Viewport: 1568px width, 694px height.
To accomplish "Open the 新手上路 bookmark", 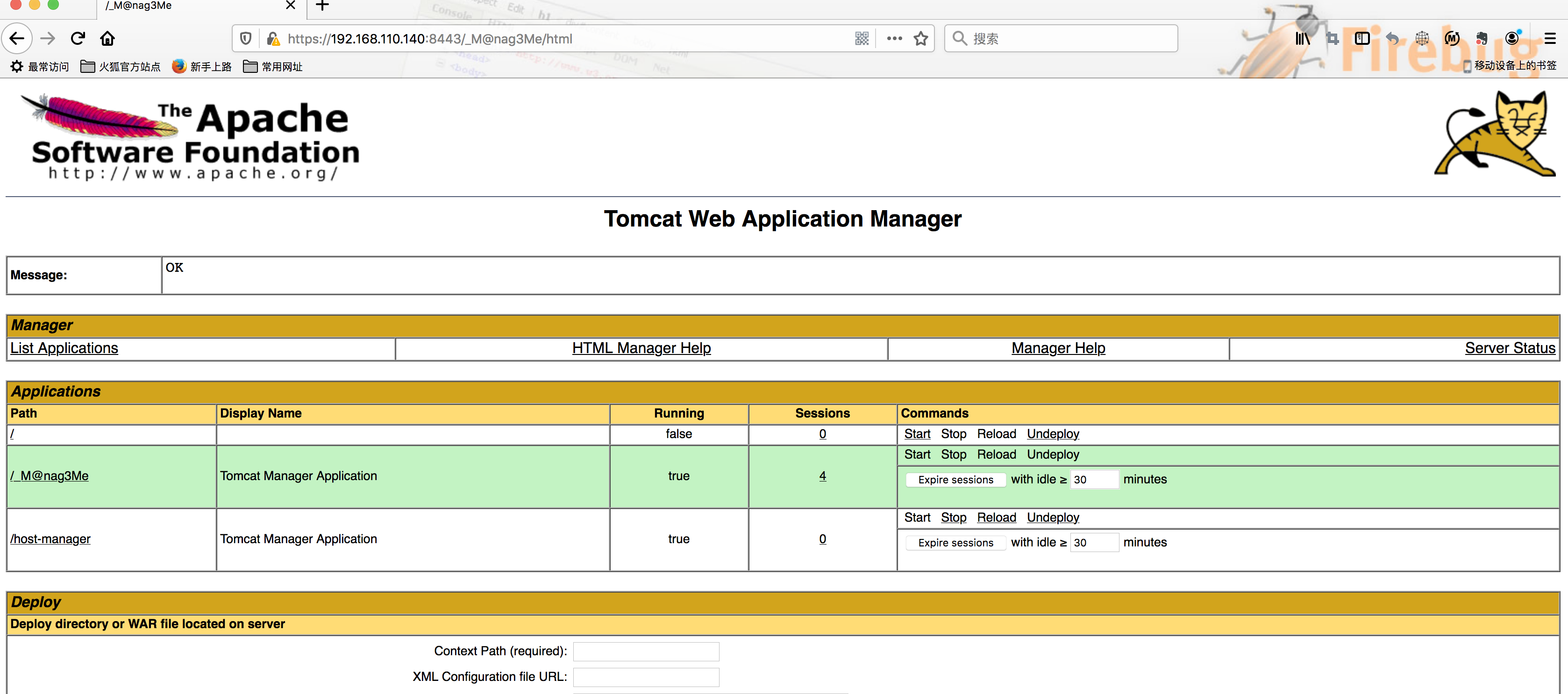I will pos(202,66).
